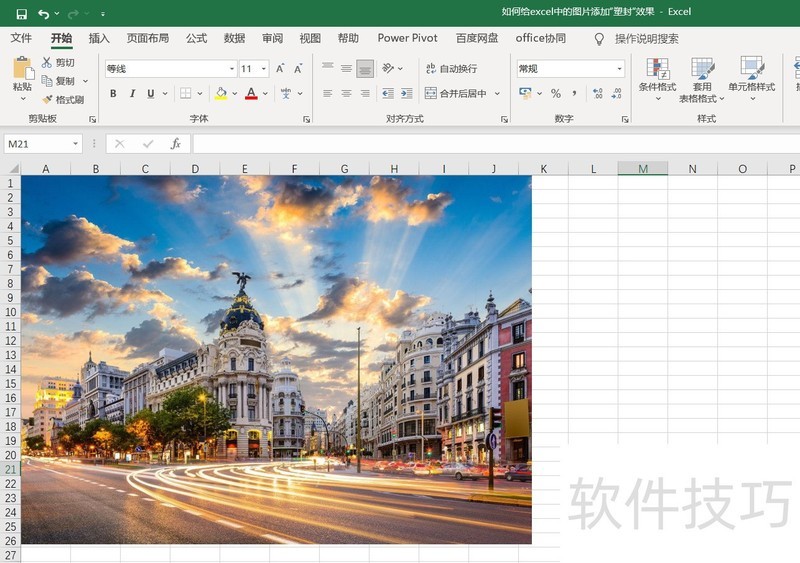Click the Redo arrow icon

73,14
